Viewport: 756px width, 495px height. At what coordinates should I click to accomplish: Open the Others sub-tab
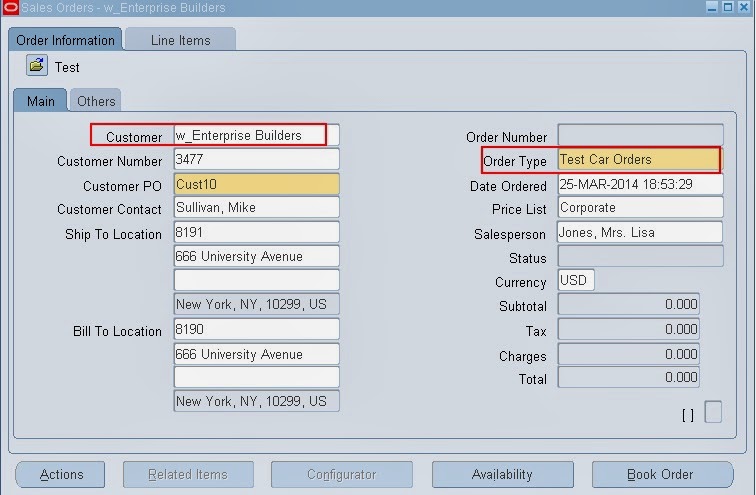pyautogui.click(x=96, y=101)
